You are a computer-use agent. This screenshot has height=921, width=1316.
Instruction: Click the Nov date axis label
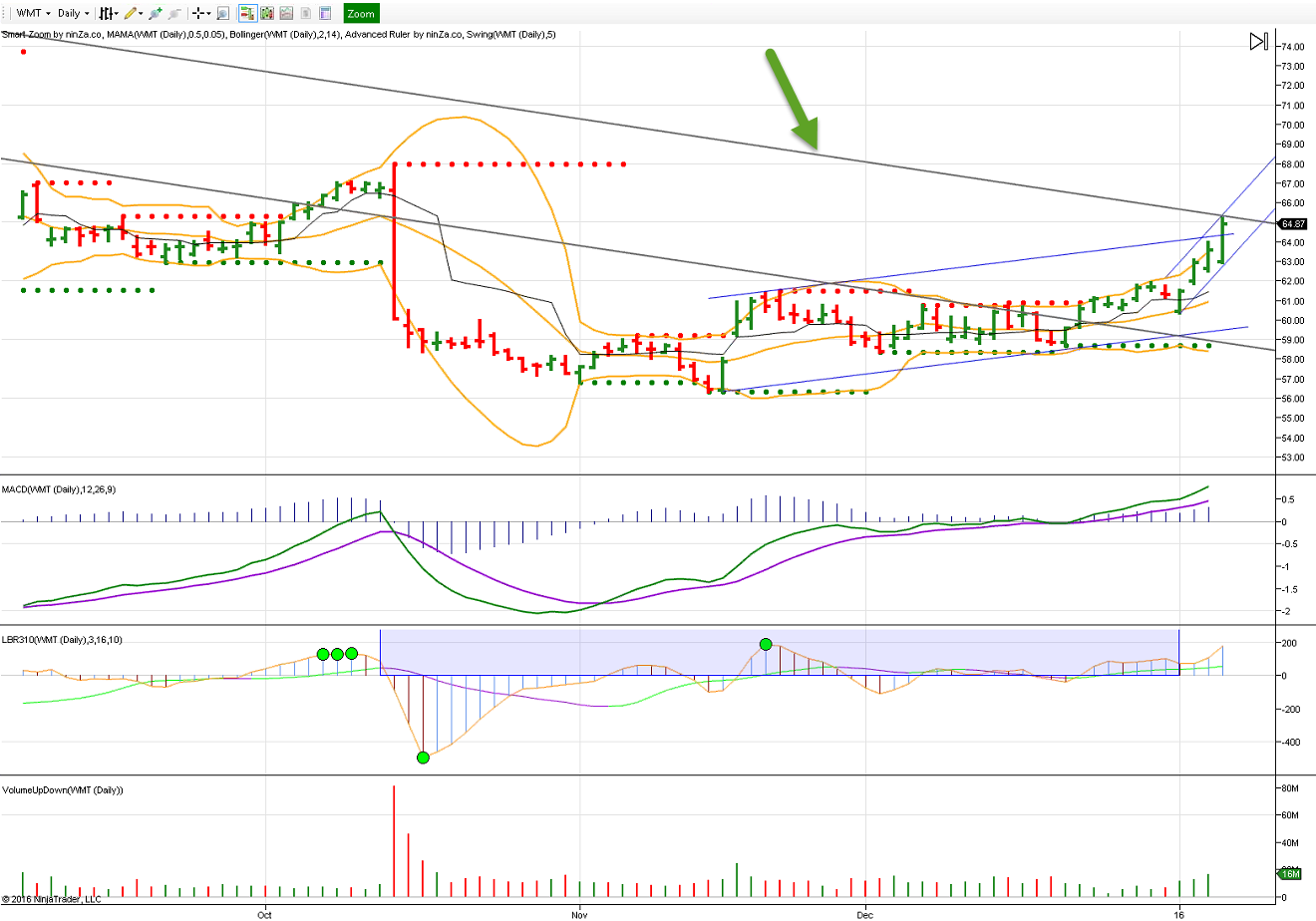coord(578,913)
